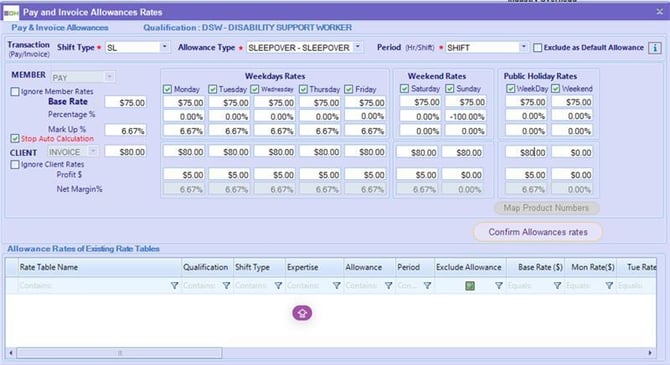Enable the Exclude as Default Allowance checkbox
670x365 pixels.
pyautogui.click(x=538, y=47)
